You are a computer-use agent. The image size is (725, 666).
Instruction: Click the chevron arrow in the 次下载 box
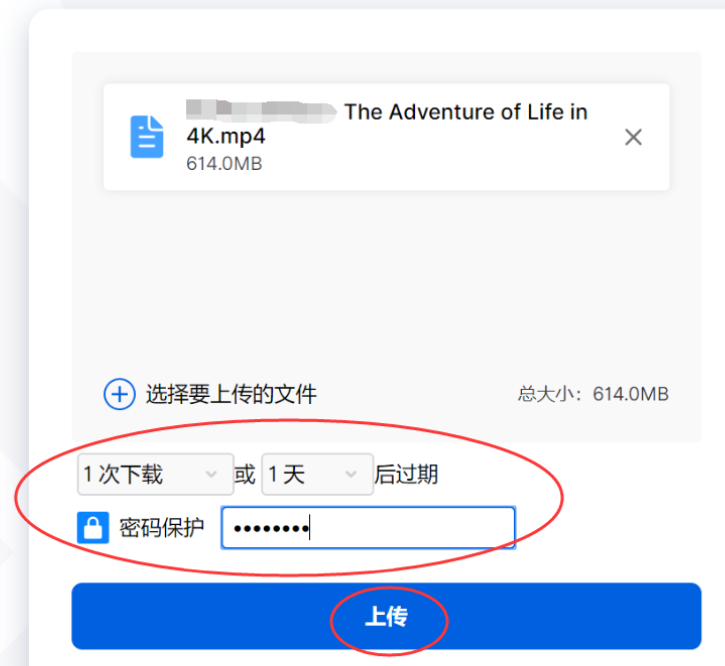pos(211,475)
